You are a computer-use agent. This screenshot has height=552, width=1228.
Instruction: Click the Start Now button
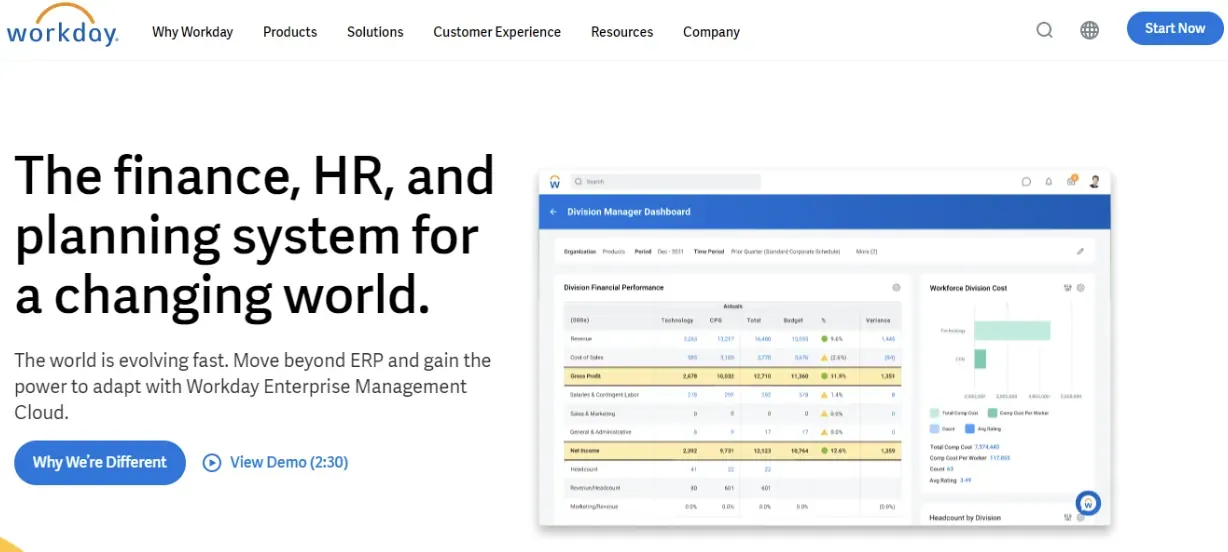pyautogui.click(x=1175, y=28)
